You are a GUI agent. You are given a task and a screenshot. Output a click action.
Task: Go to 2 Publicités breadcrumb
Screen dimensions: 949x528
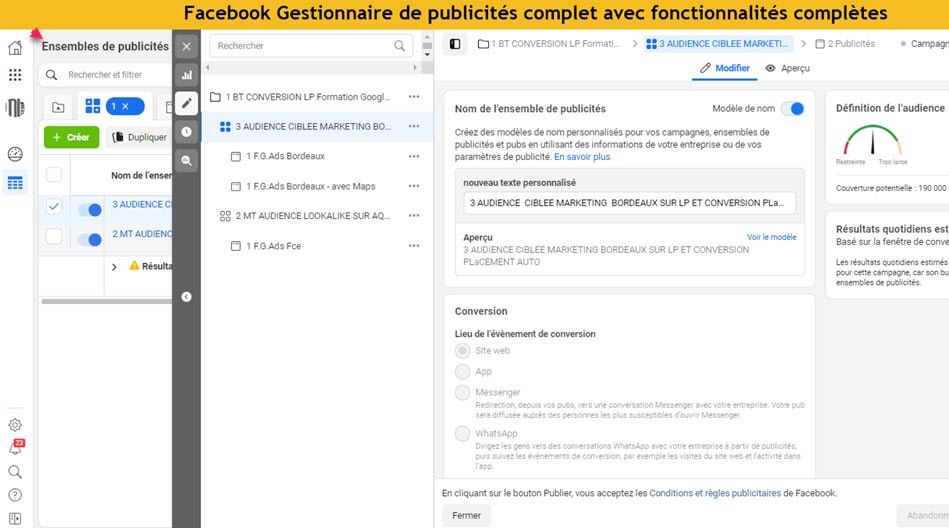tap(845, 44)
